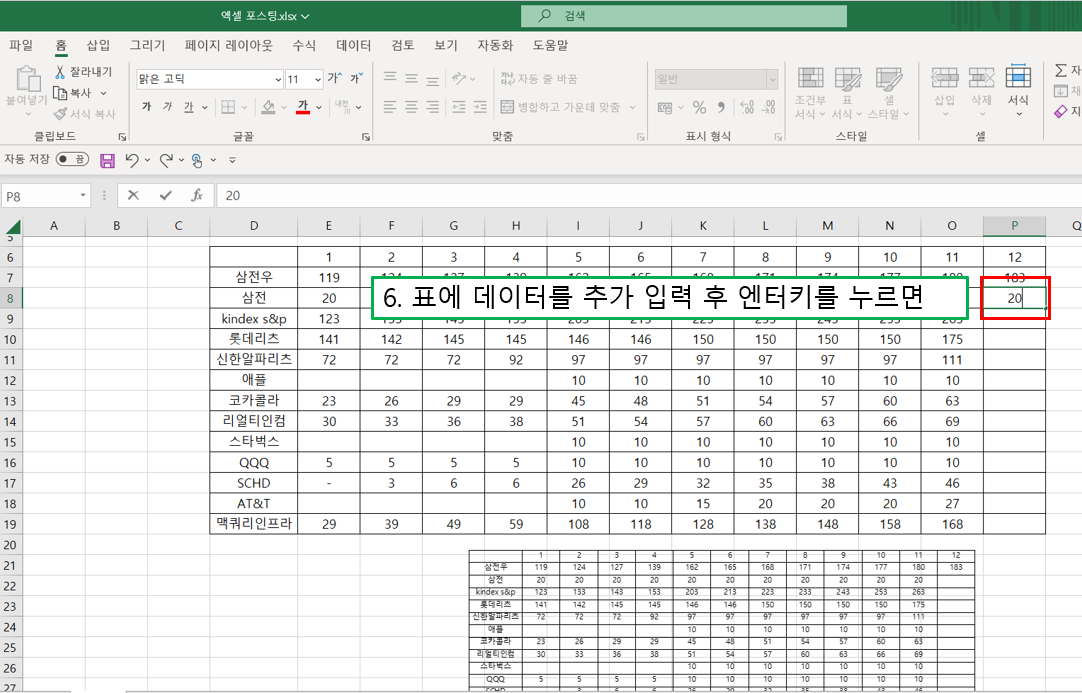
Task: Decrease font size button
Action: (x=356, y=79)
